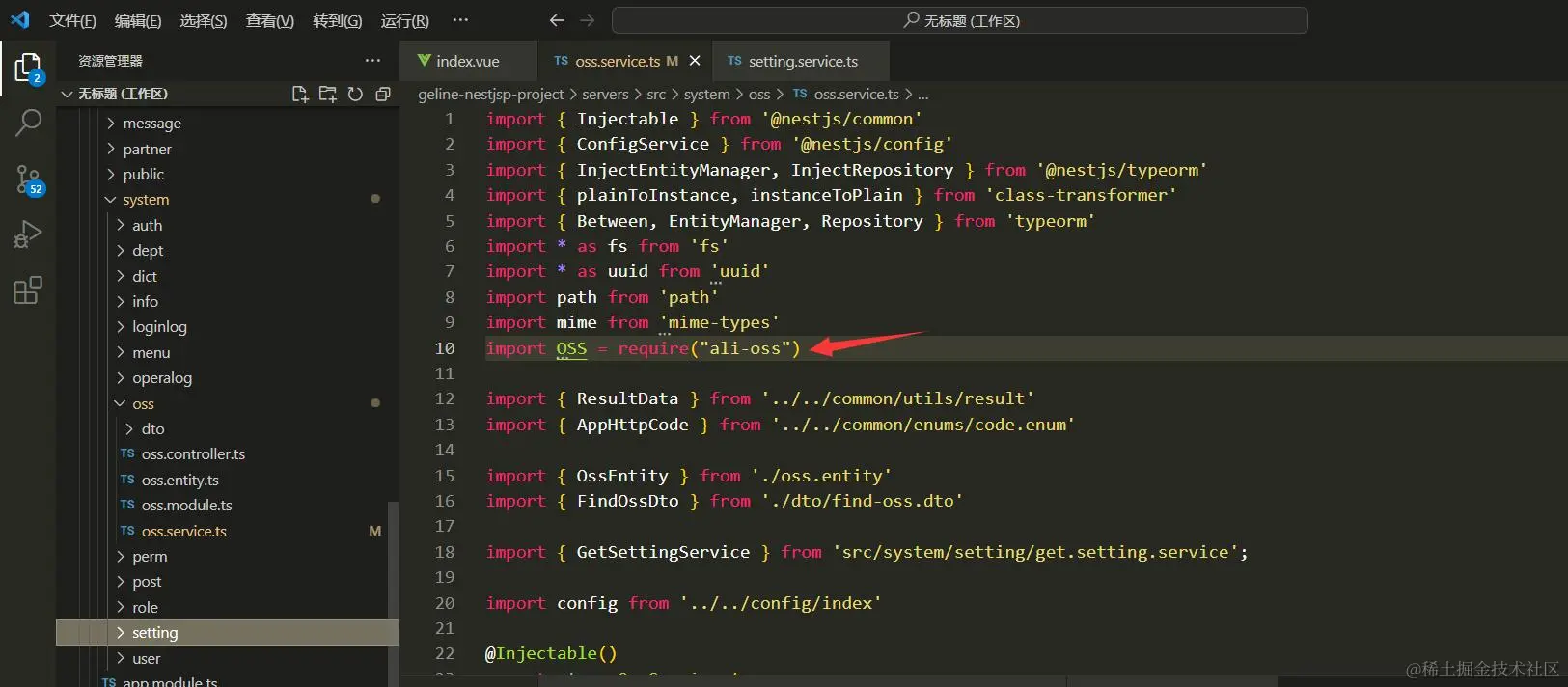The width and height of the screenshot is (1568, 687).
Task: Collapse the 无标题 (工作区) section
Action: pos(227,94)
